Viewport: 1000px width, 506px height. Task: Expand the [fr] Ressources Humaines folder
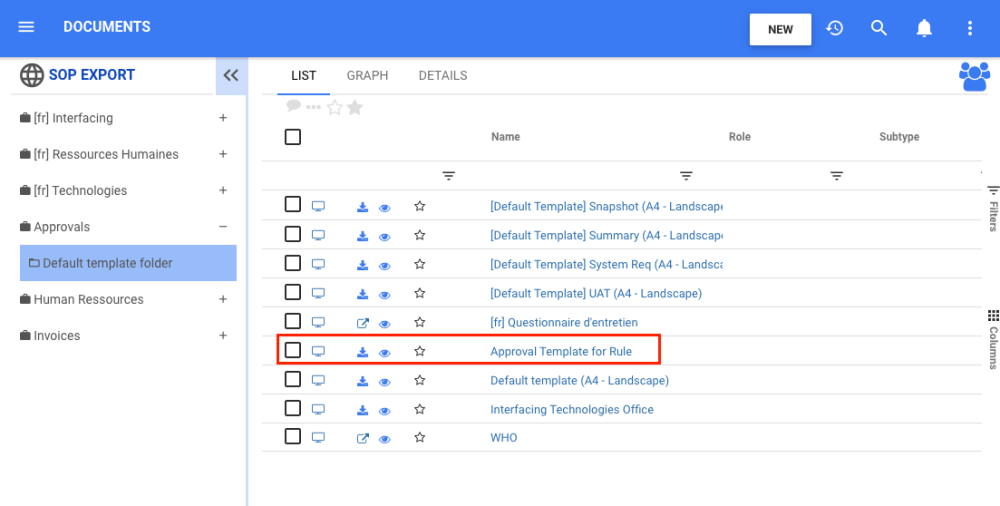point(223,154)
